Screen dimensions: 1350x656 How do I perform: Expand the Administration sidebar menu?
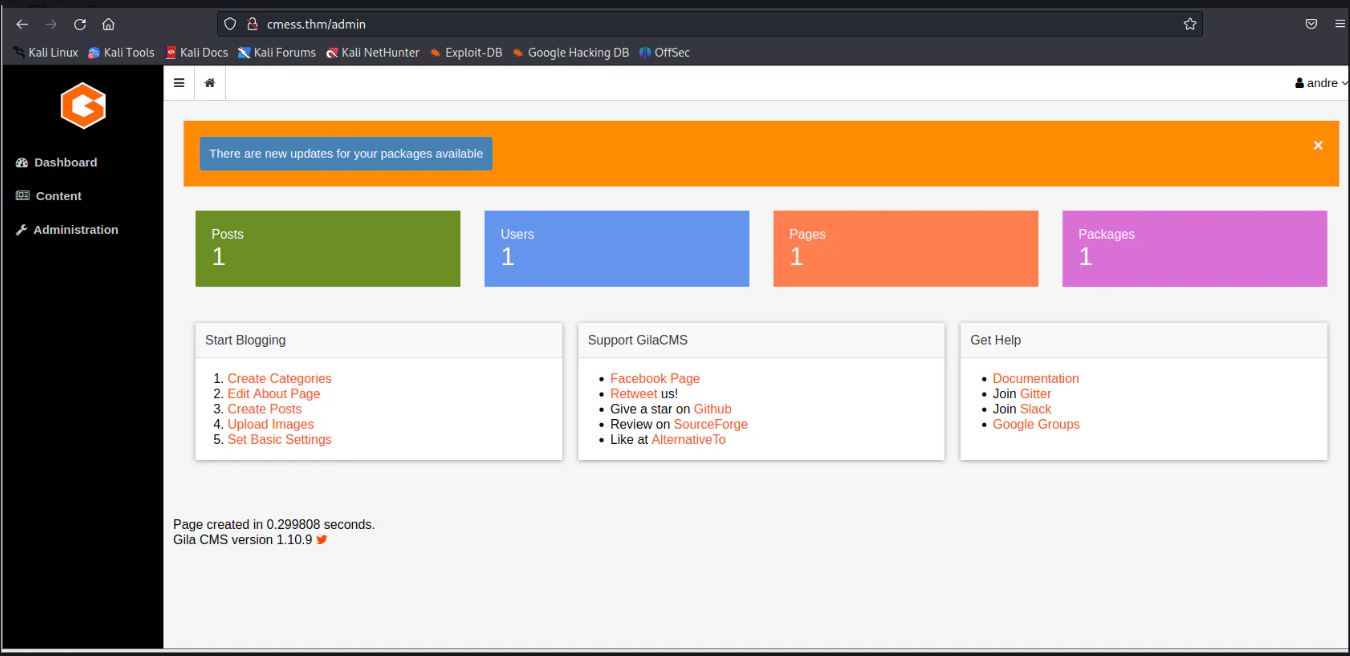(75, 230)
